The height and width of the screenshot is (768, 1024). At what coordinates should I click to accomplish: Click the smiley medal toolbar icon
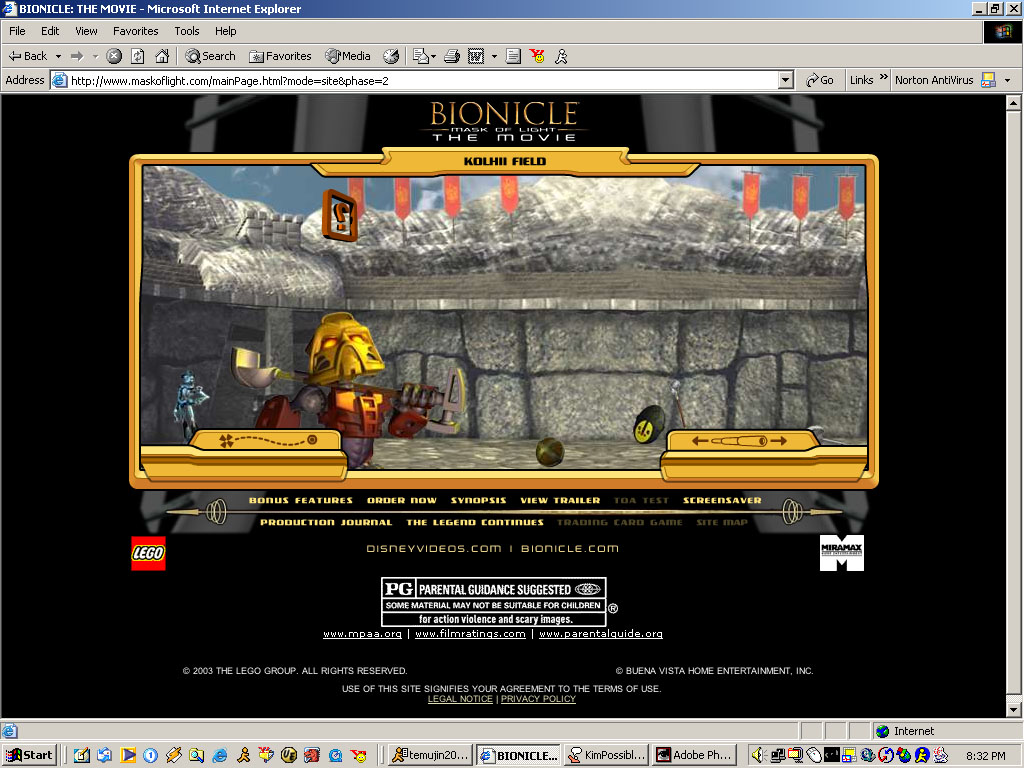[537, 56]
